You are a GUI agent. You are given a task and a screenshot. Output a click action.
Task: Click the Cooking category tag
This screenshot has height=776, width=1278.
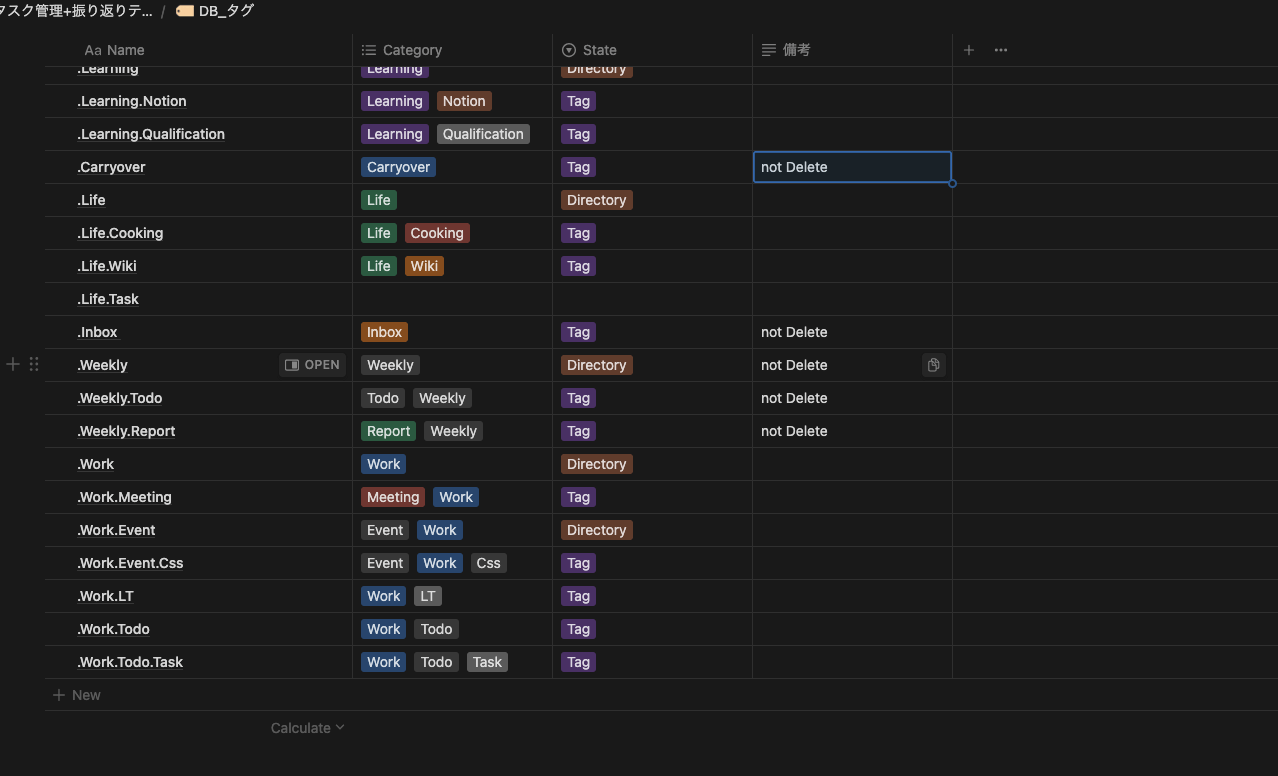tap(437, 233)
